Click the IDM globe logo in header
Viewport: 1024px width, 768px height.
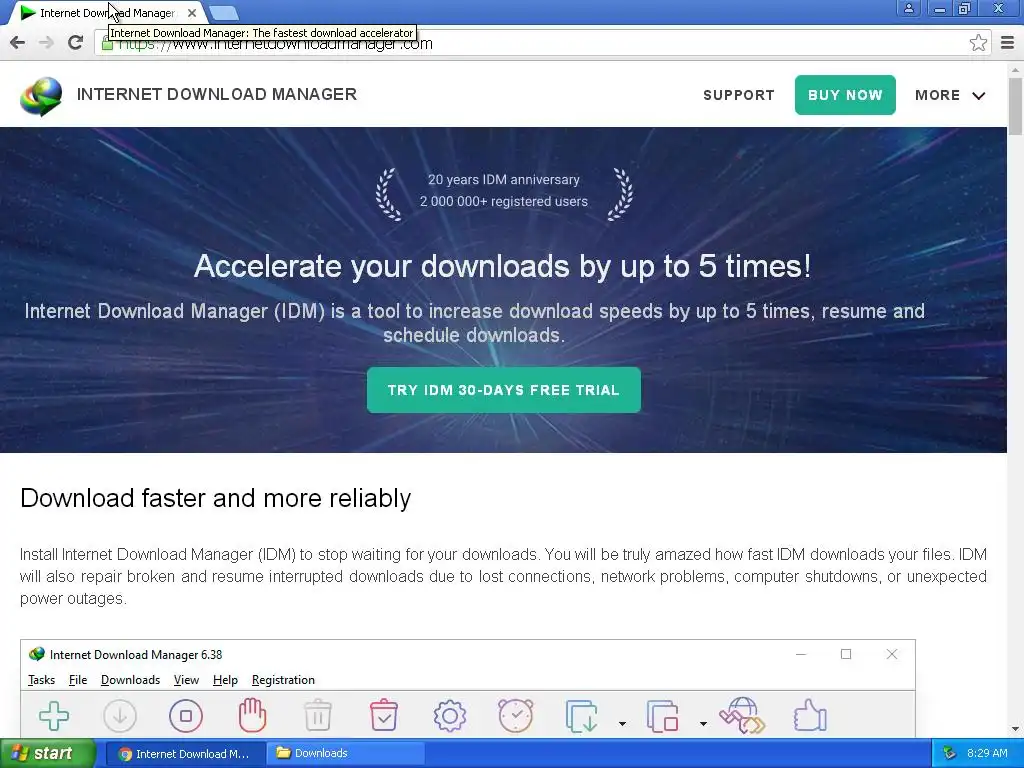pyautogui.click(x=41, y=95)
